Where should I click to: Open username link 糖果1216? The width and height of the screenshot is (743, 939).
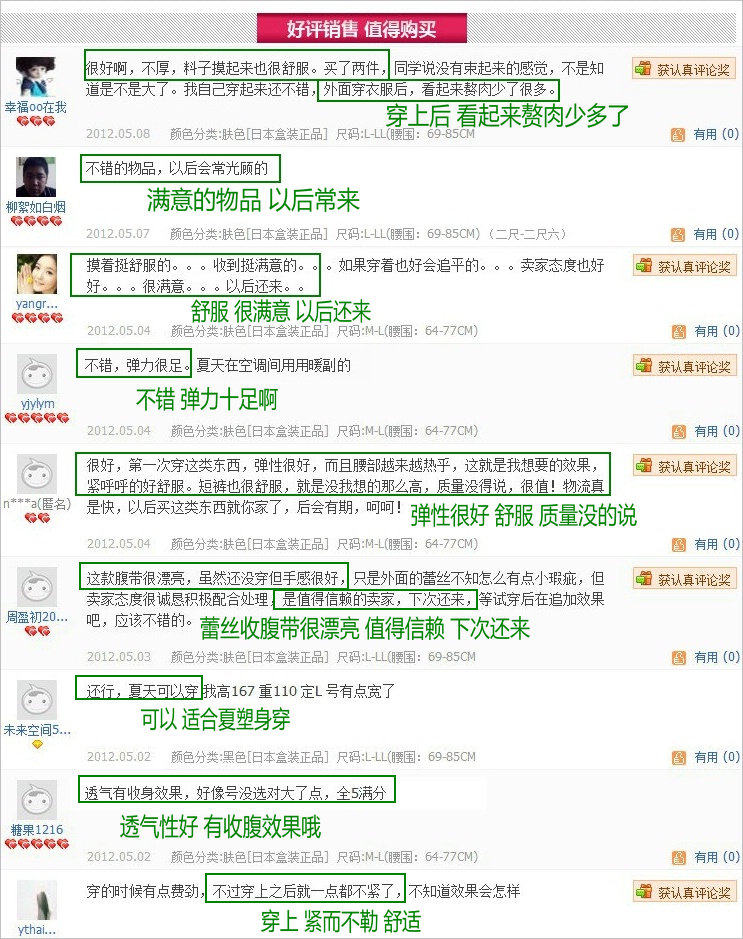click(37, 830)
